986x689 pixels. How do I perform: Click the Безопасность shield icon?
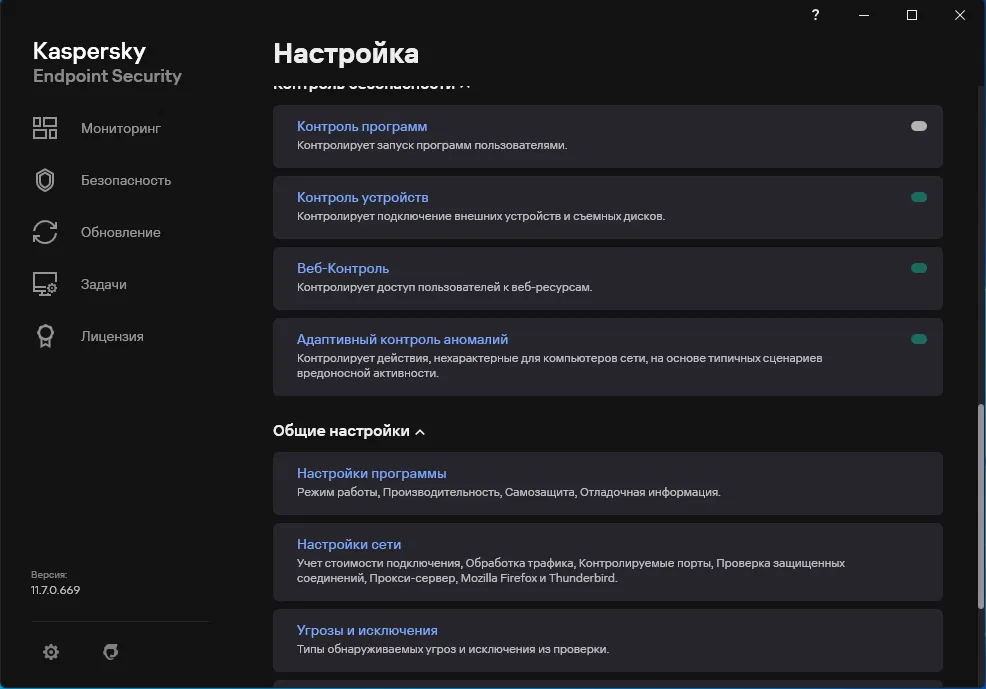(x=45, y=180)
